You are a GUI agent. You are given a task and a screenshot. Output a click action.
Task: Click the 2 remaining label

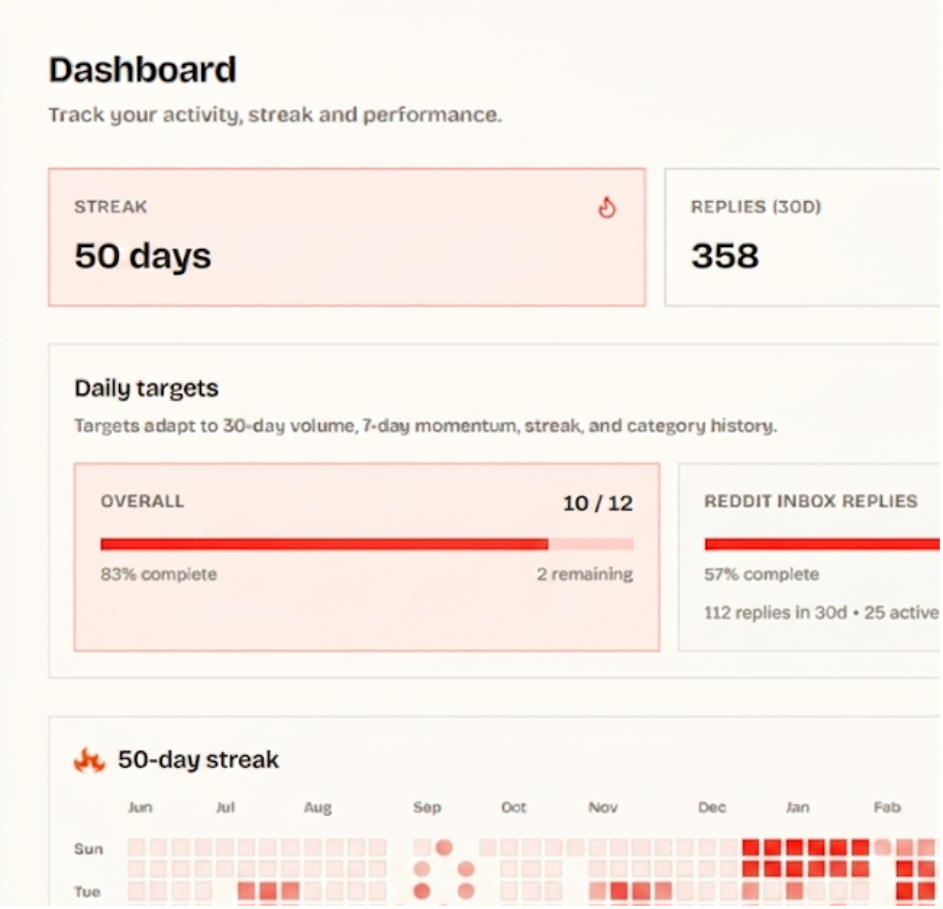coord(585,575)
